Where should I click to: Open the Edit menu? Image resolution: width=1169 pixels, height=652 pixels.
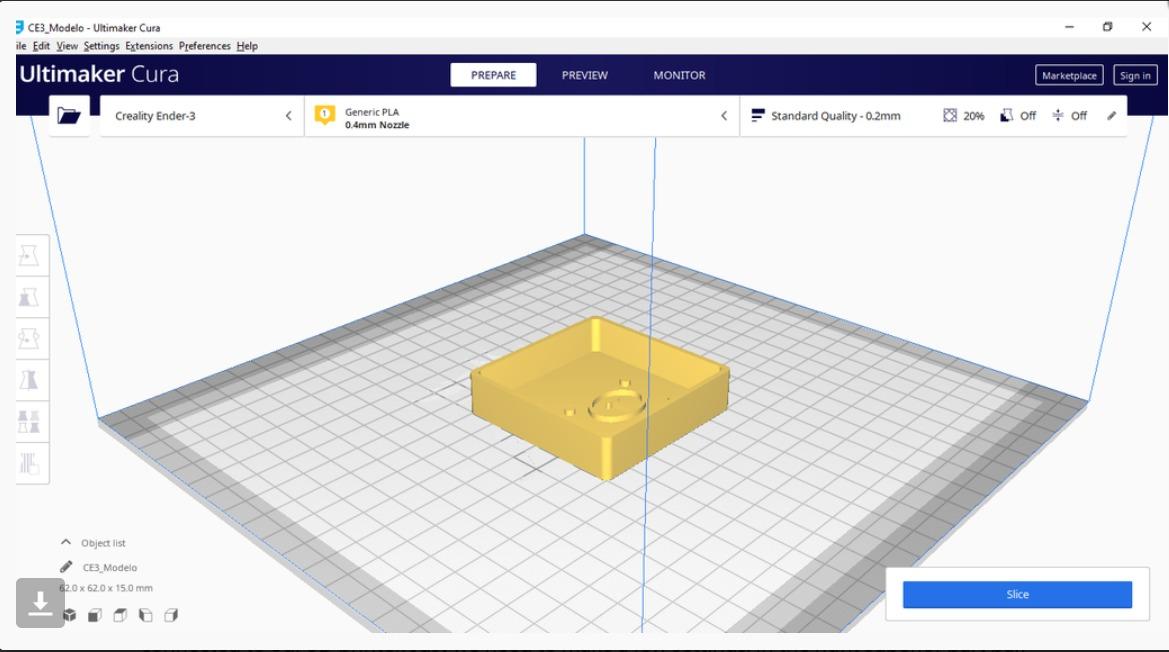click(41, 46)
